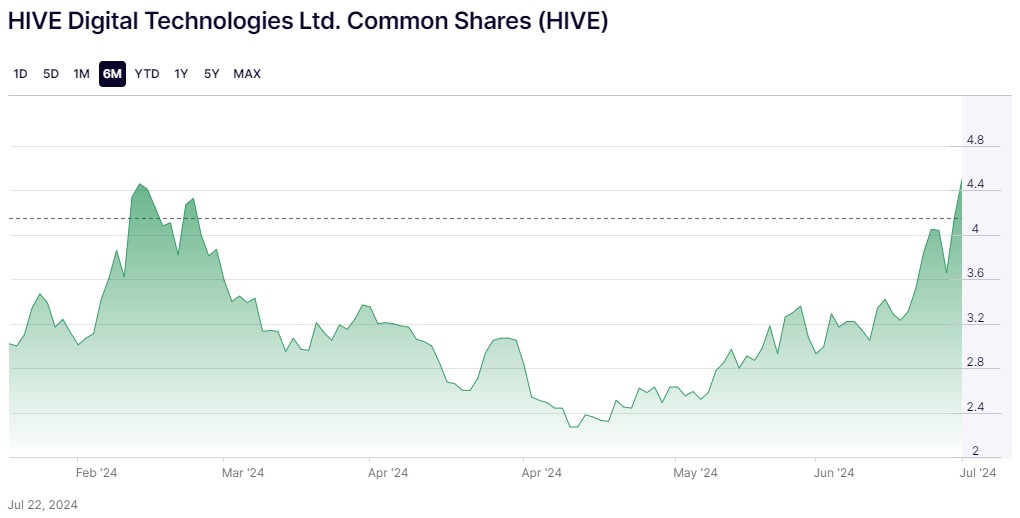Click the 3.2 price axis label

[975, 319]
